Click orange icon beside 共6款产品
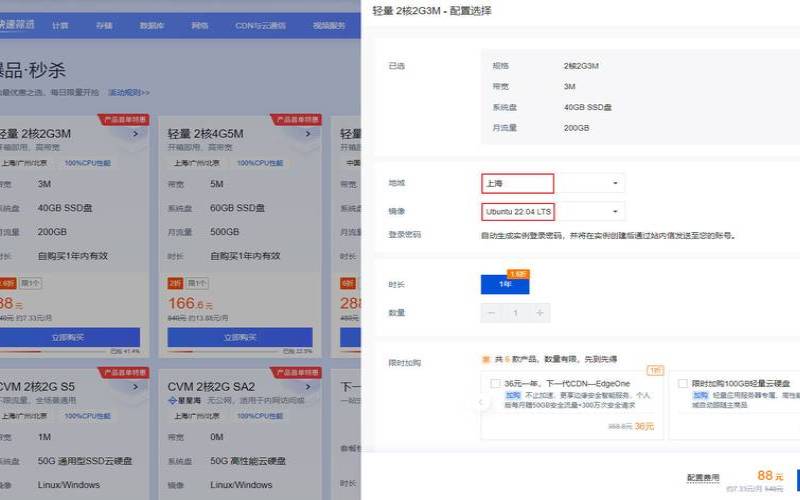800x500 pixels. (x=485, y=359)
